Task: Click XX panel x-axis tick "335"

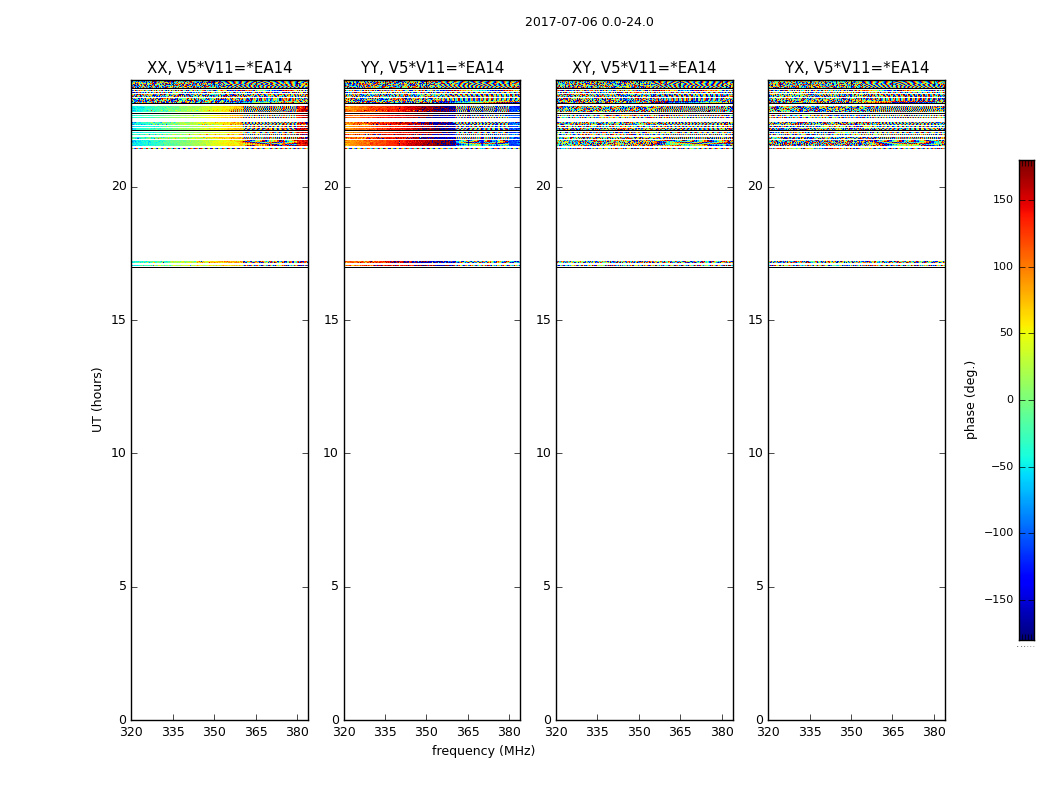Action: 173,732
